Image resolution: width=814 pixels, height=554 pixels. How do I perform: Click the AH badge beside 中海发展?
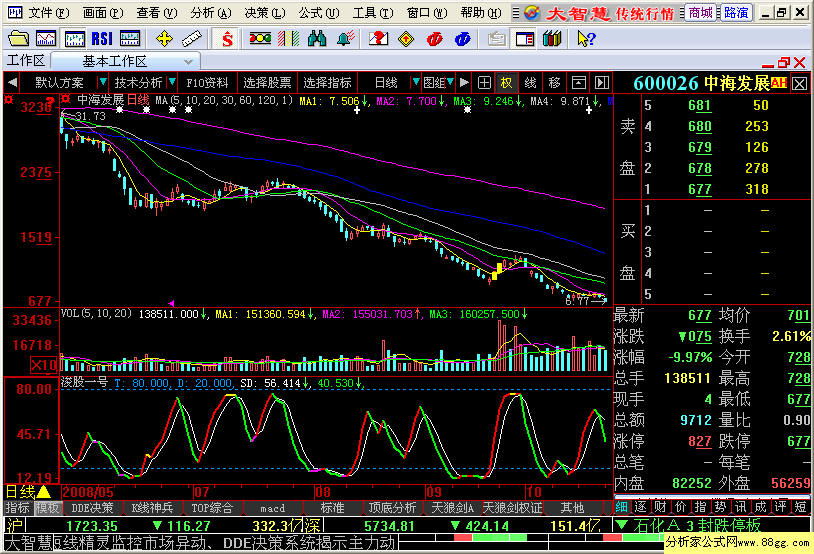coord(779,83)
